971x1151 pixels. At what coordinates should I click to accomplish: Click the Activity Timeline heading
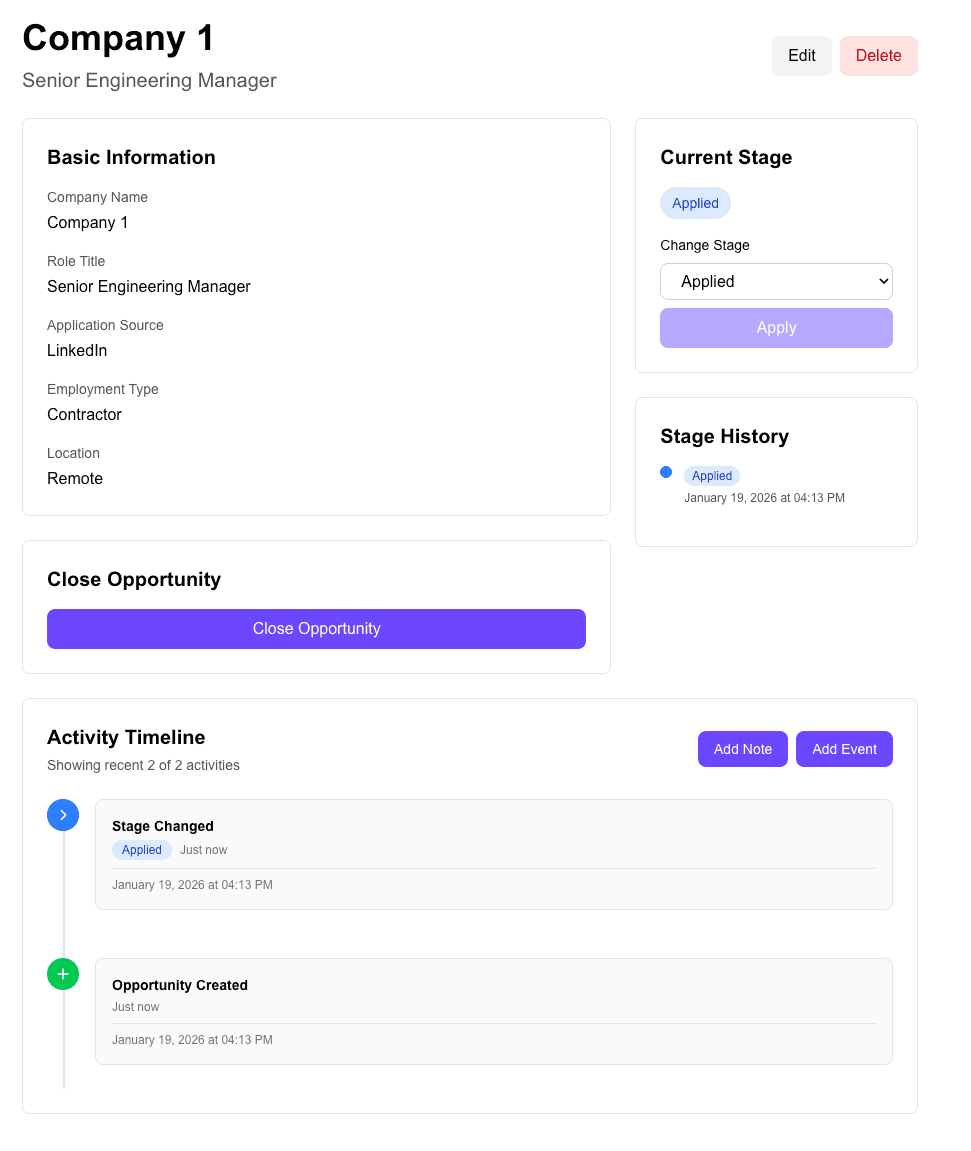[125, 737]
